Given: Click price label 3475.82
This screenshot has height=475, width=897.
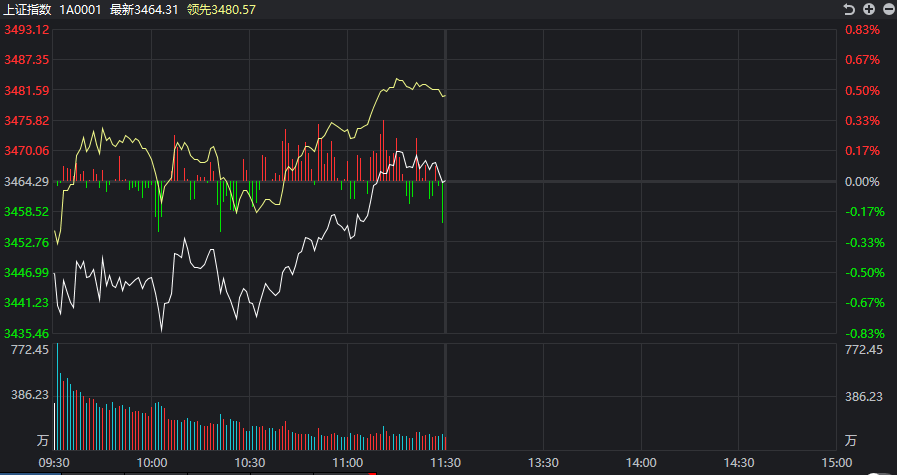Looking at the screenshot, I should click(27, 121).
